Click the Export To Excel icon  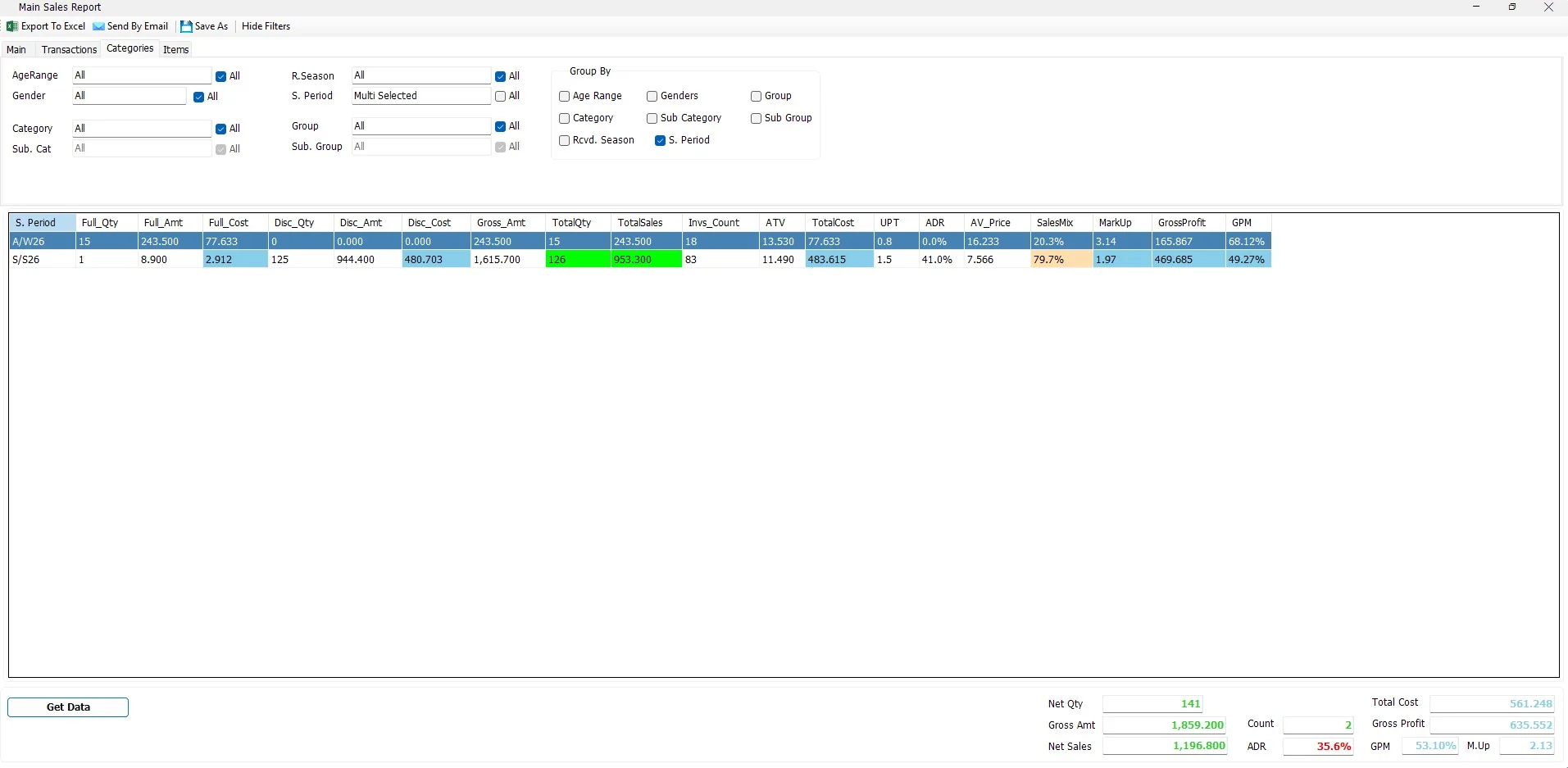[x=12, y=26]
